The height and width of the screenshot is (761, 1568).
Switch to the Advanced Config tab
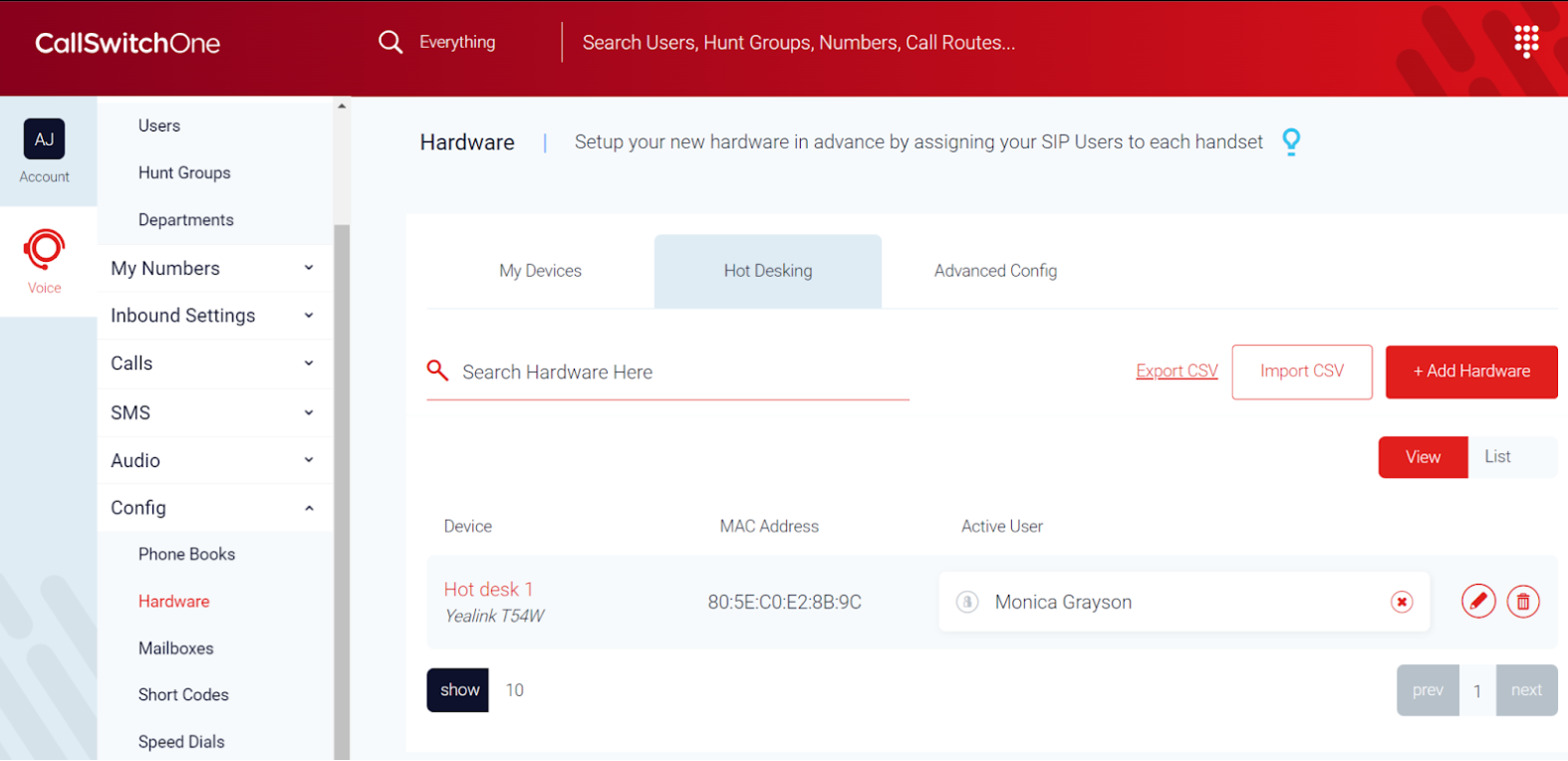click(995, 271)
